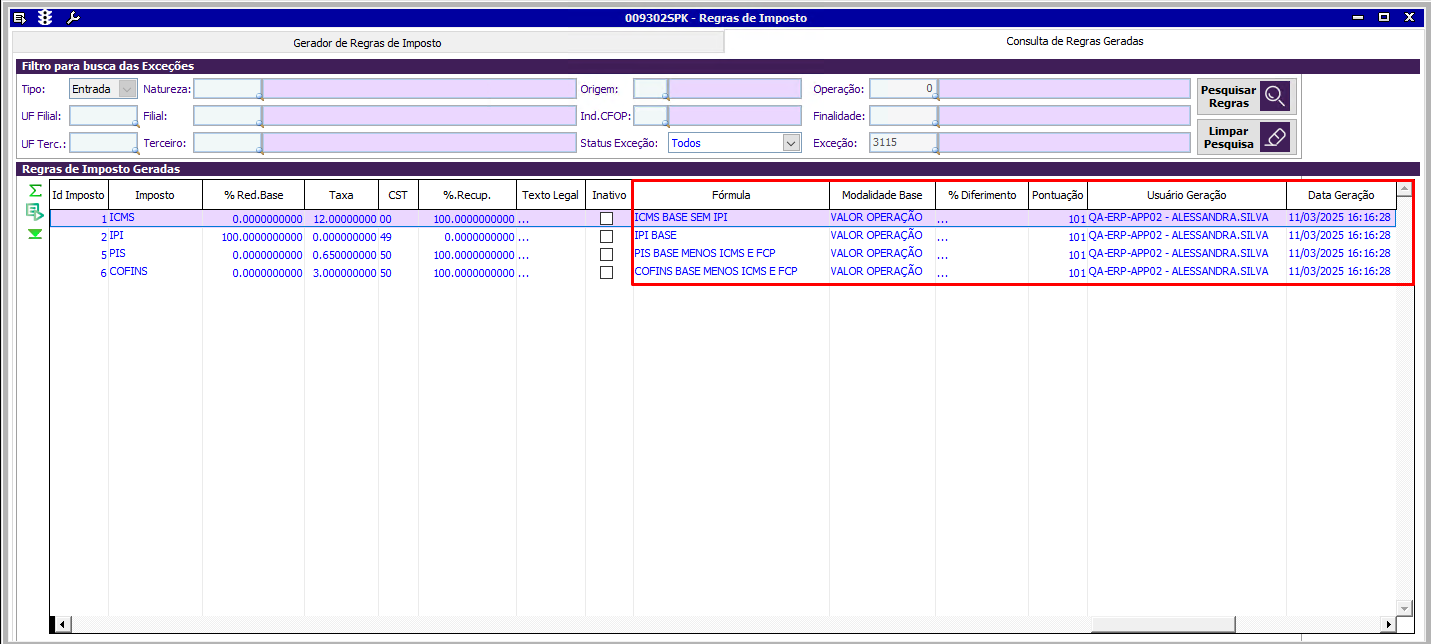Click the eraser icon on Limpar Pesquisa
Viewport: 1431px width, 644px height.
pos(1276,137)
